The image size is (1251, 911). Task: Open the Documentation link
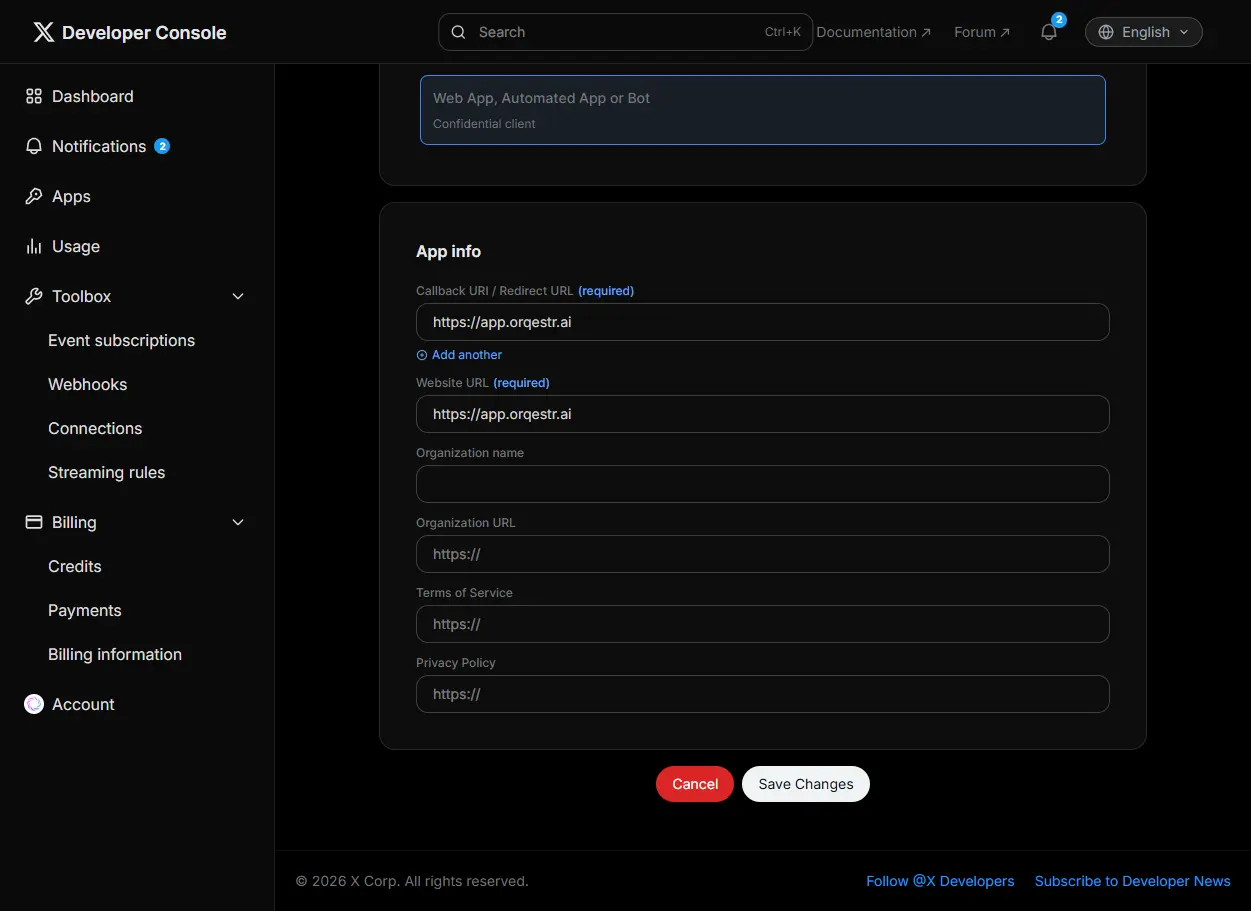click(873, 32)
